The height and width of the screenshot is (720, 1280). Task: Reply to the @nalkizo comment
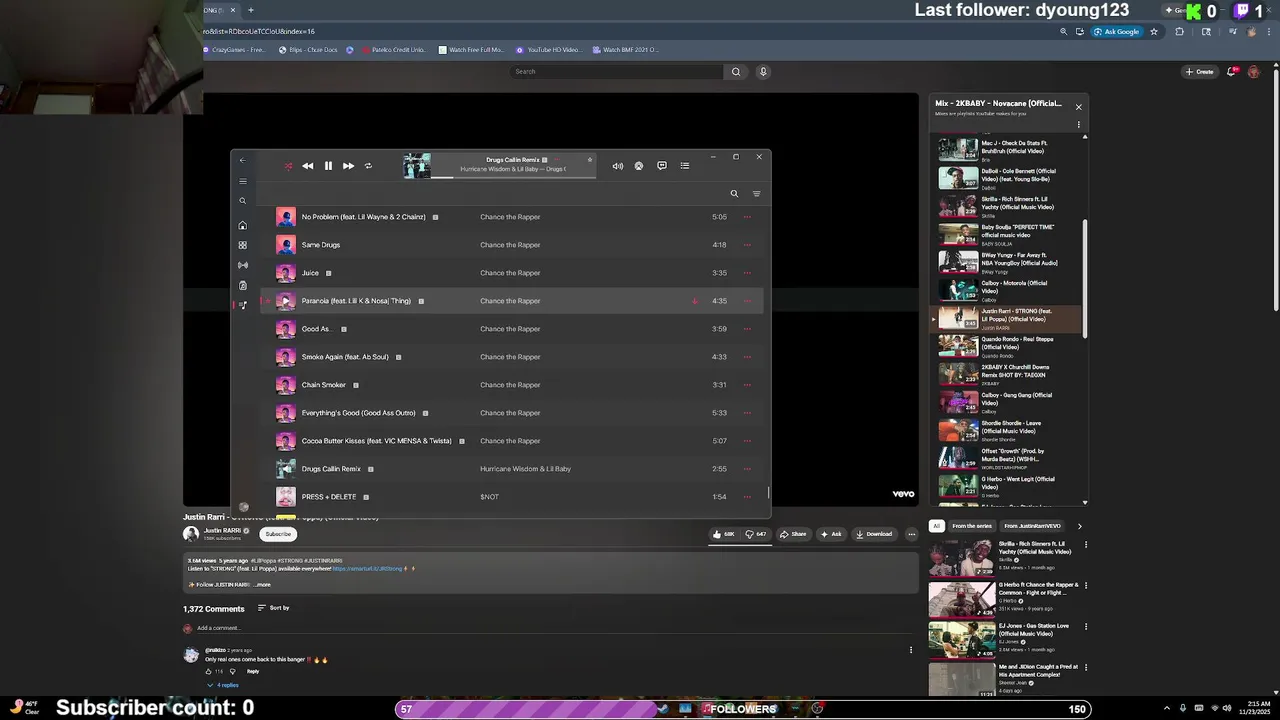point(253,671)
